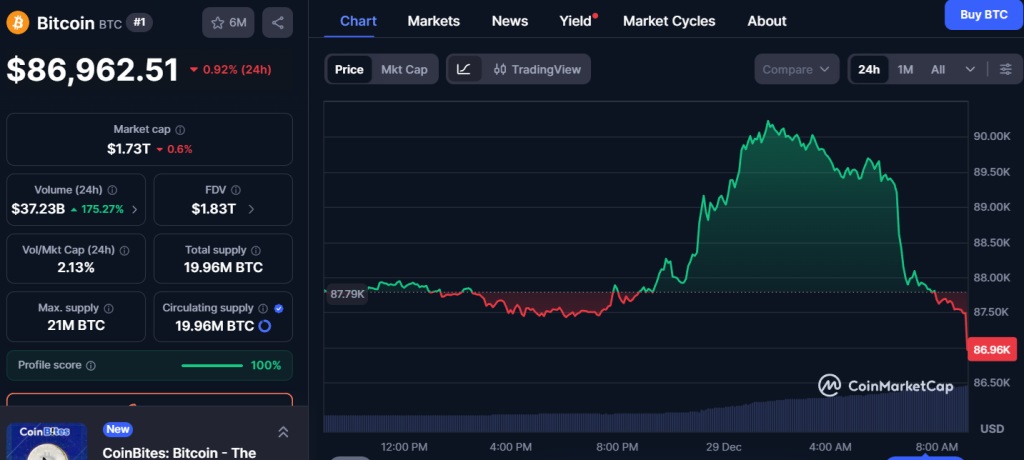Click the verified checkmark beside Circulating supply

tap(279, 308)
